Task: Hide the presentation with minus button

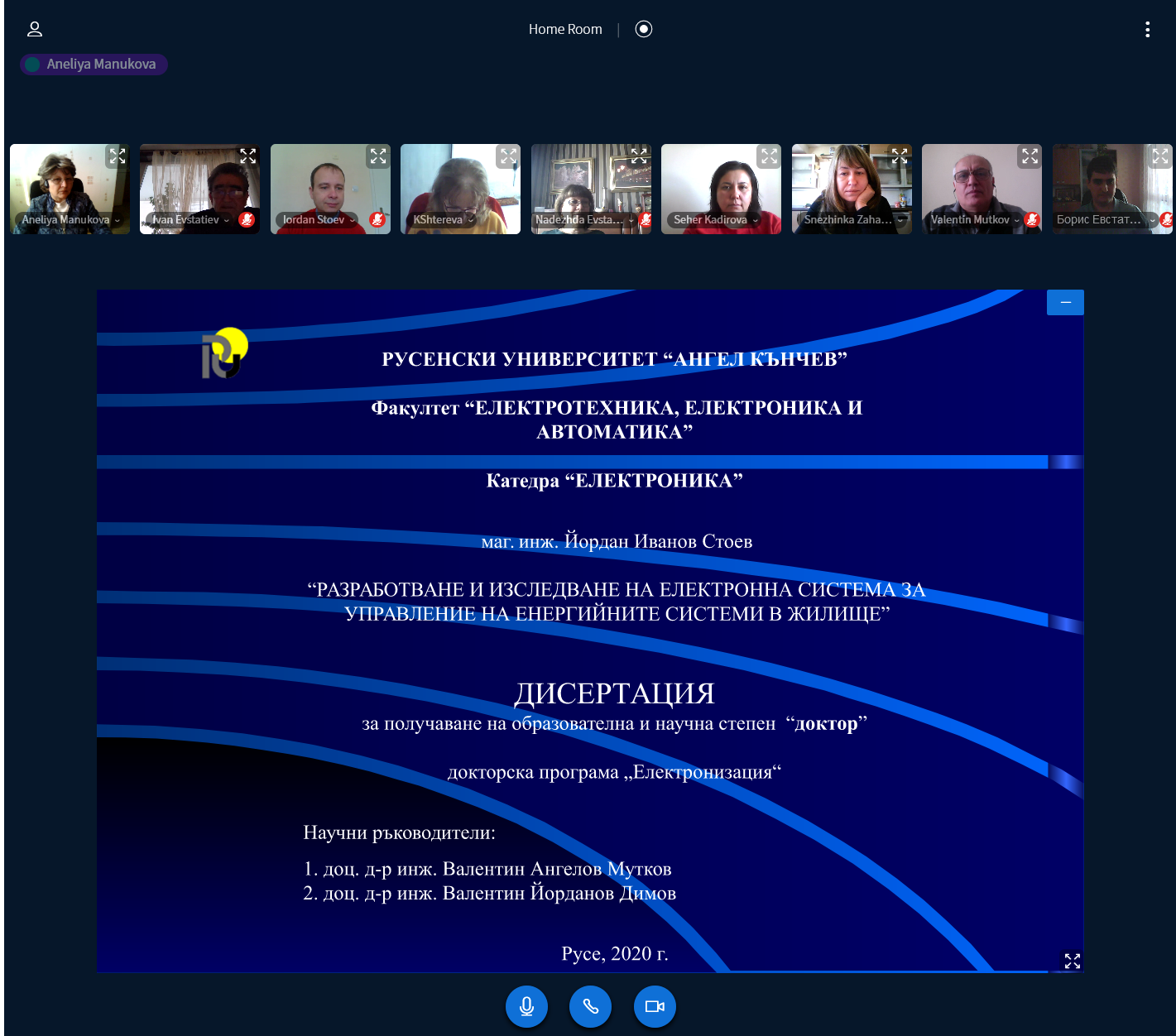Action: (1065, 302)
